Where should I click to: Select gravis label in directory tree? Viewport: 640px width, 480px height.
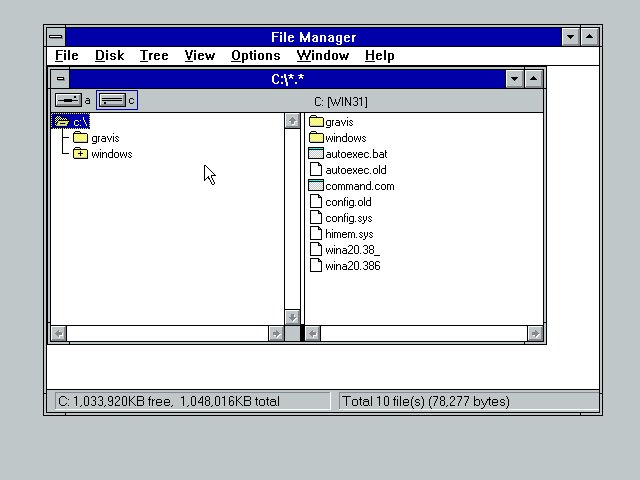105,138
